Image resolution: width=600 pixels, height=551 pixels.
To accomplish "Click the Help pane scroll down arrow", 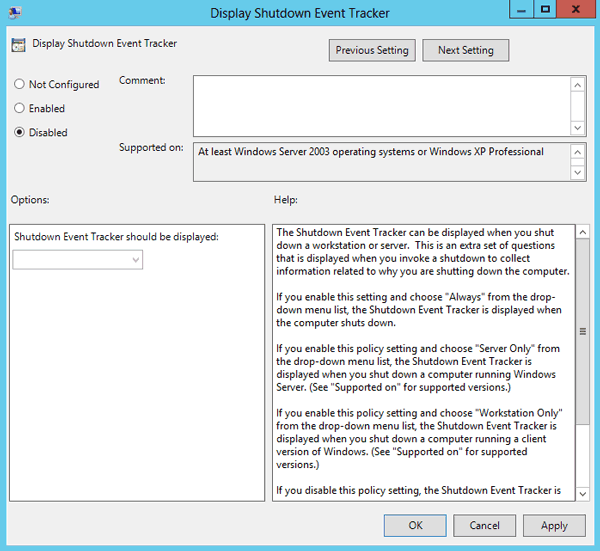I will [x=582, y=494].
